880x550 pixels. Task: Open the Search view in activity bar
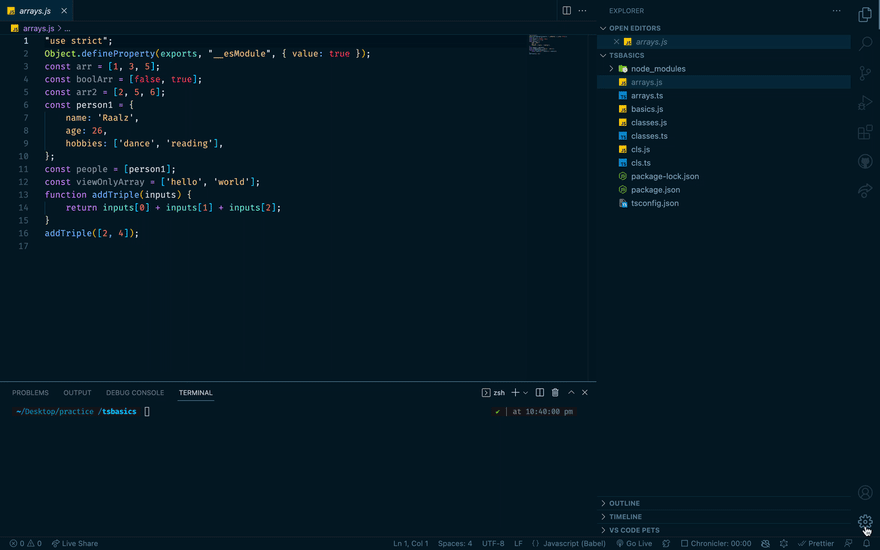click(865, 43)
